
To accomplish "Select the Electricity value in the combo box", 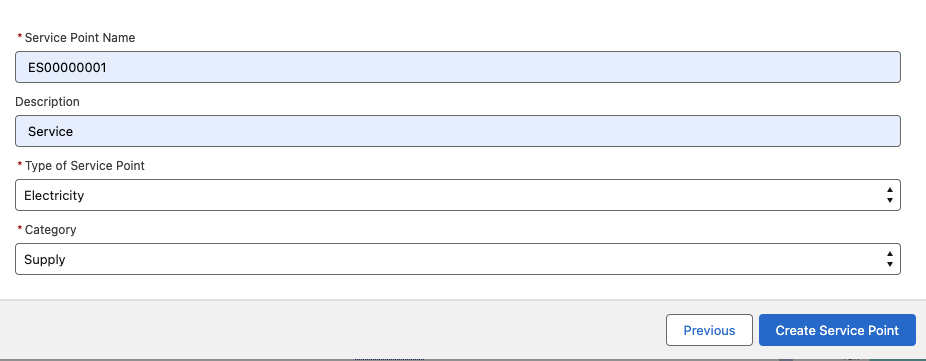I will [54, 196].
